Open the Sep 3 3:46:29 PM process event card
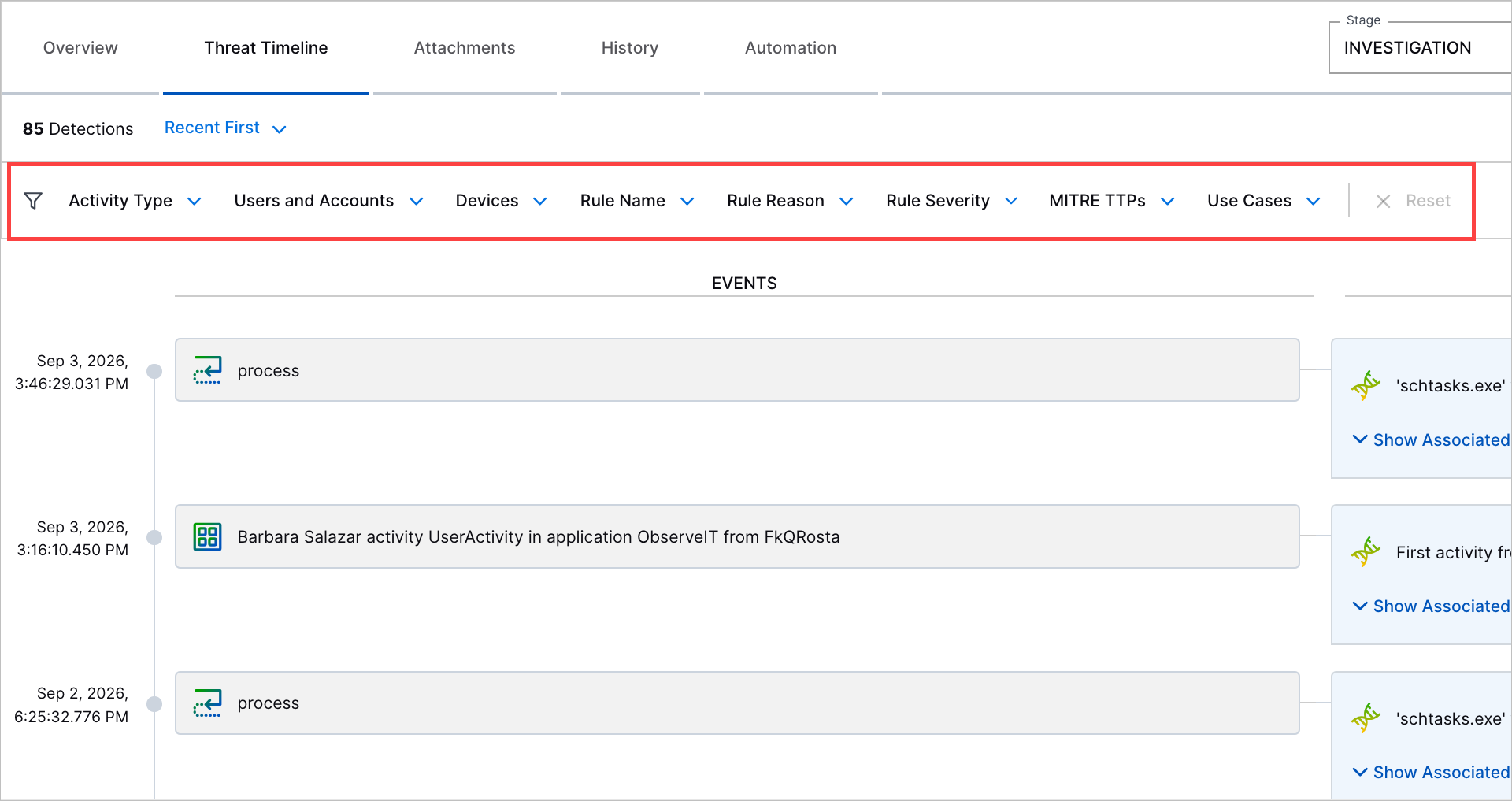 [x=737, y=370]
